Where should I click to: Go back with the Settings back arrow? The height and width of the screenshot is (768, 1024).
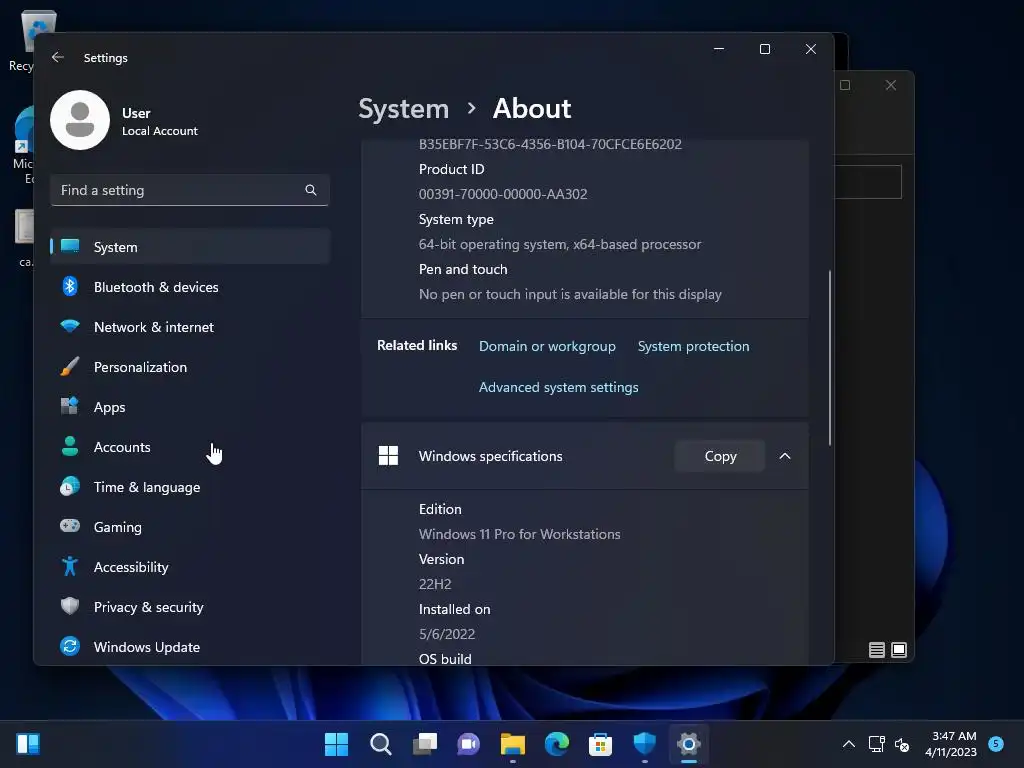(x=57, y=57)
